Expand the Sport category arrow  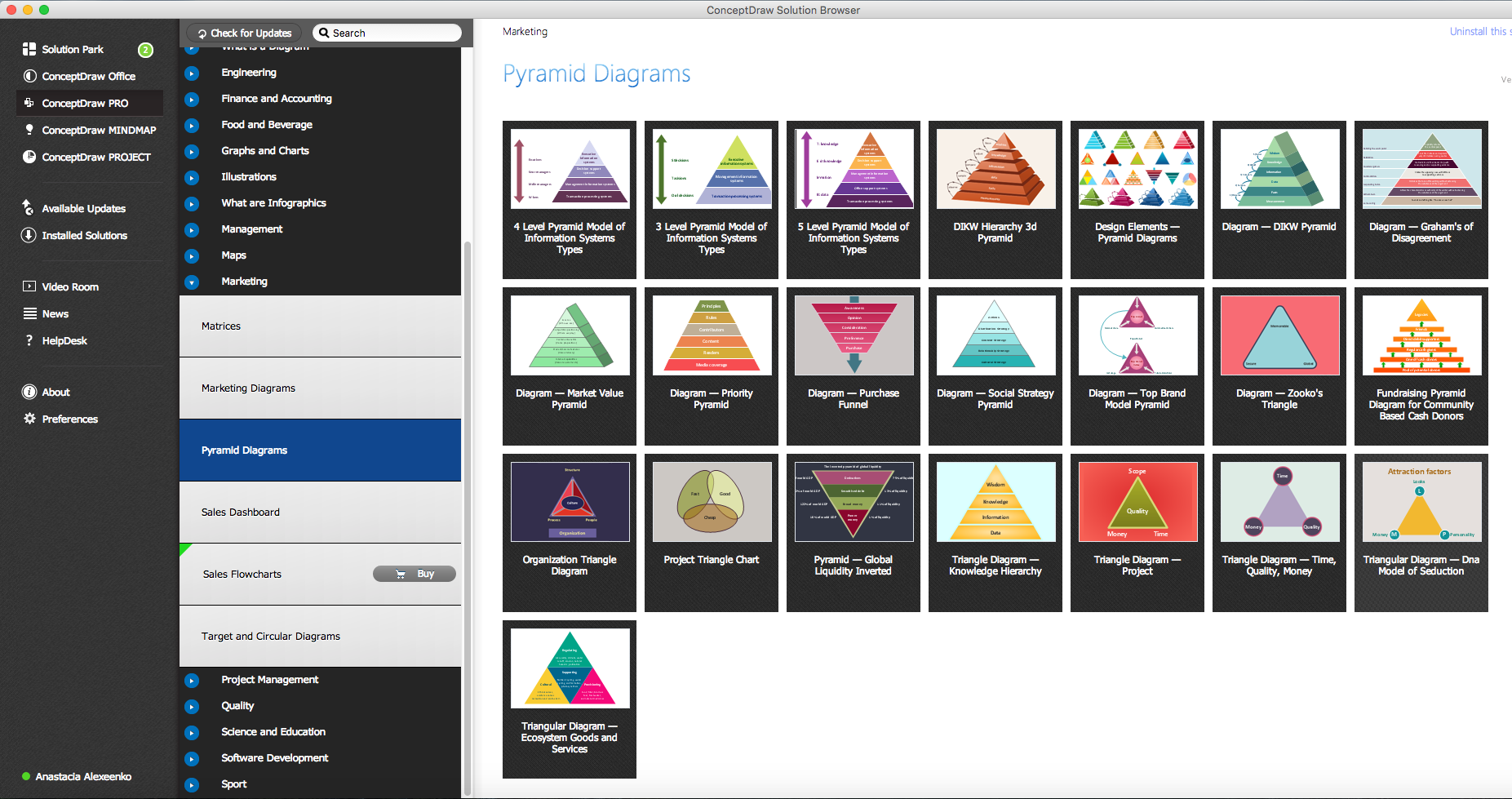[x=192, y=785]
